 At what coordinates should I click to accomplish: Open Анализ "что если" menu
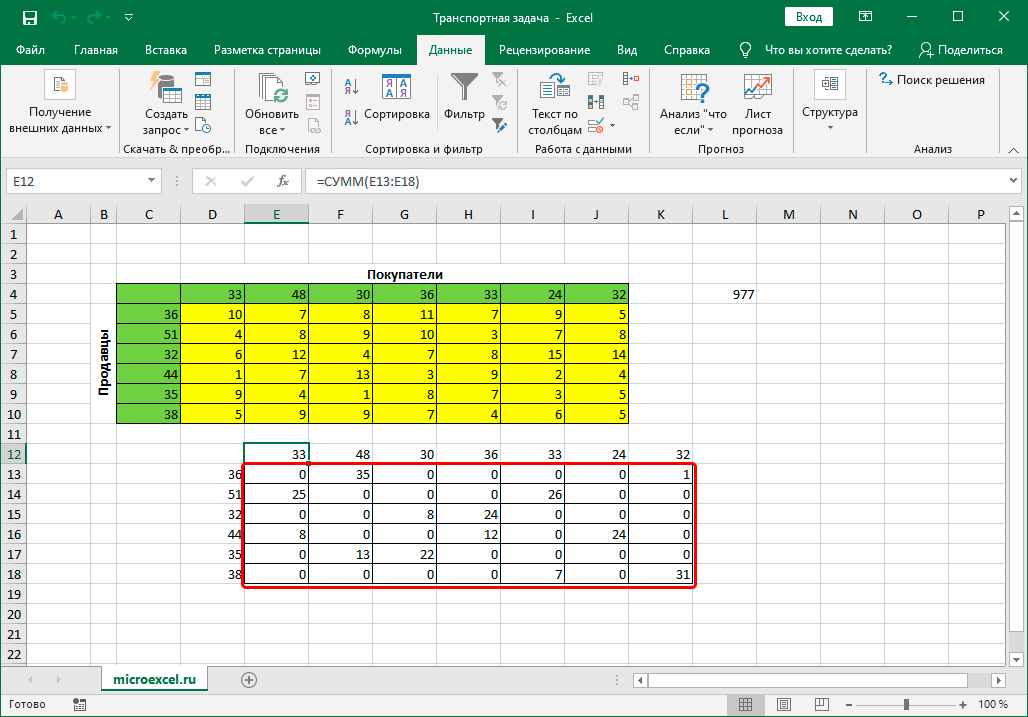pyautogui.click(x=693, y=104)
